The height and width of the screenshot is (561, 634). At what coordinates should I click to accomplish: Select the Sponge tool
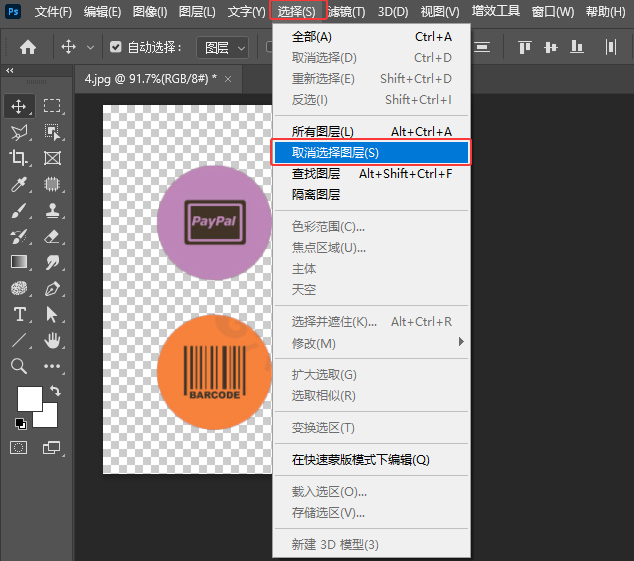pos(19,288)
